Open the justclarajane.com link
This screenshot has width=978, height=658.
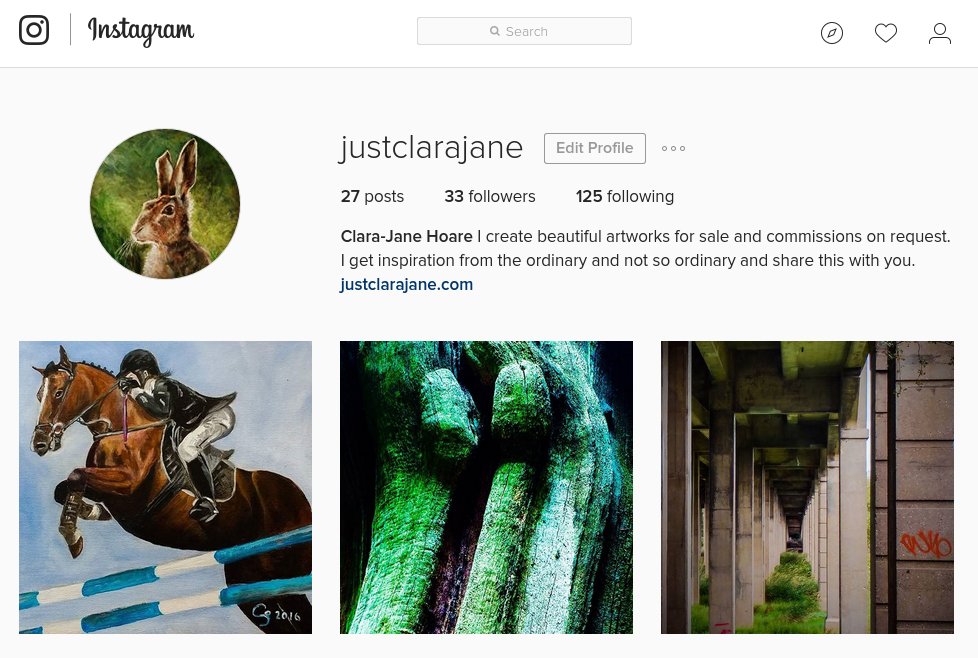click(x=406, y=284)
